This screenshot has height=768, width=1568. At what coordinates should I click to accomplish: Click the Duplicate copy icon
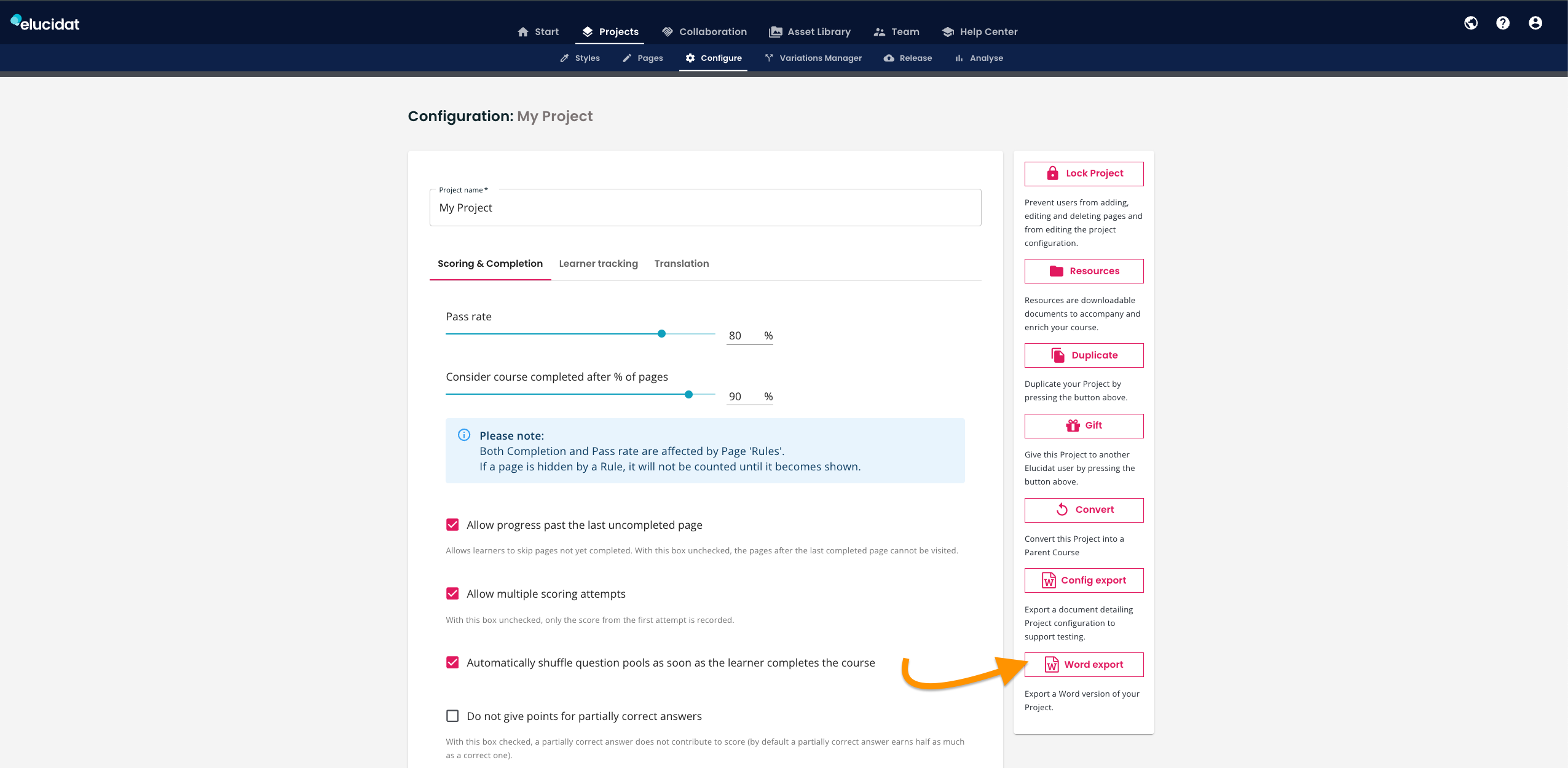1058,355
